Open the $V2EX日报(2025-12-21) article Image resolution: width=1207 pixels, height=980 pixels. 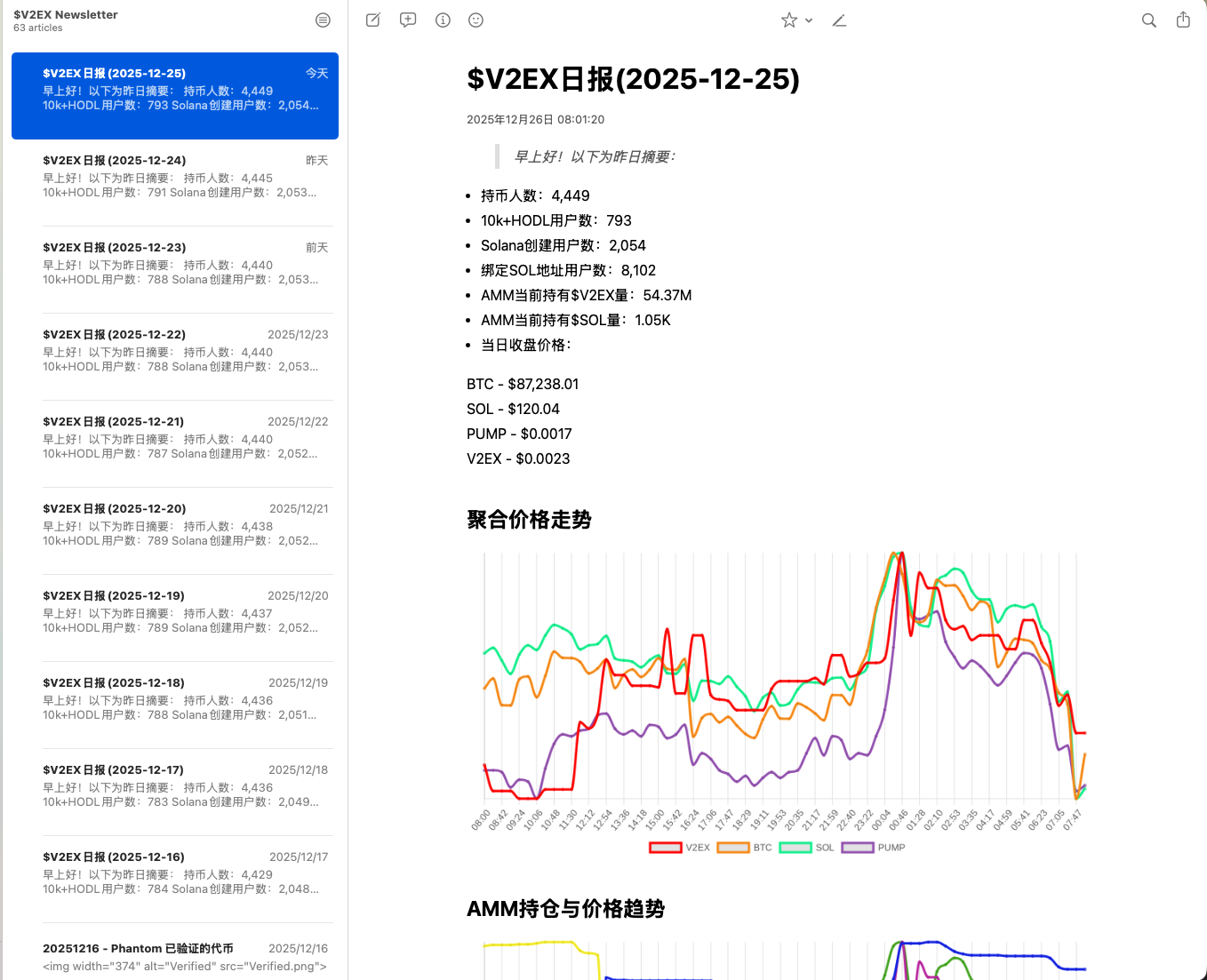(175, 443)
